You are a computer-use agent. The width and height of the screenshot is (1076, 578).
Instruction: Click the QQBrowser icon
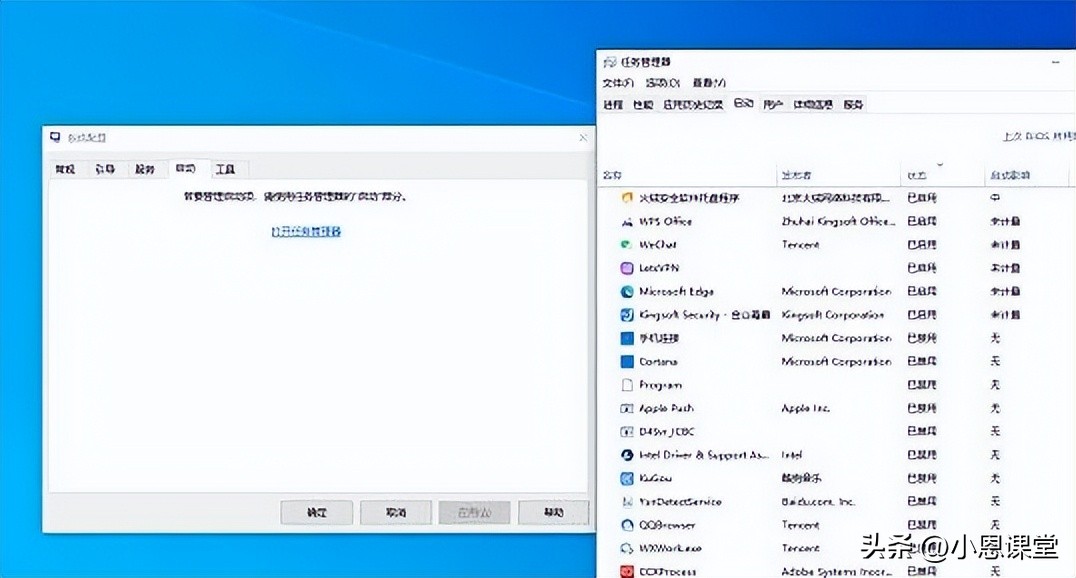tap(627, 524)
